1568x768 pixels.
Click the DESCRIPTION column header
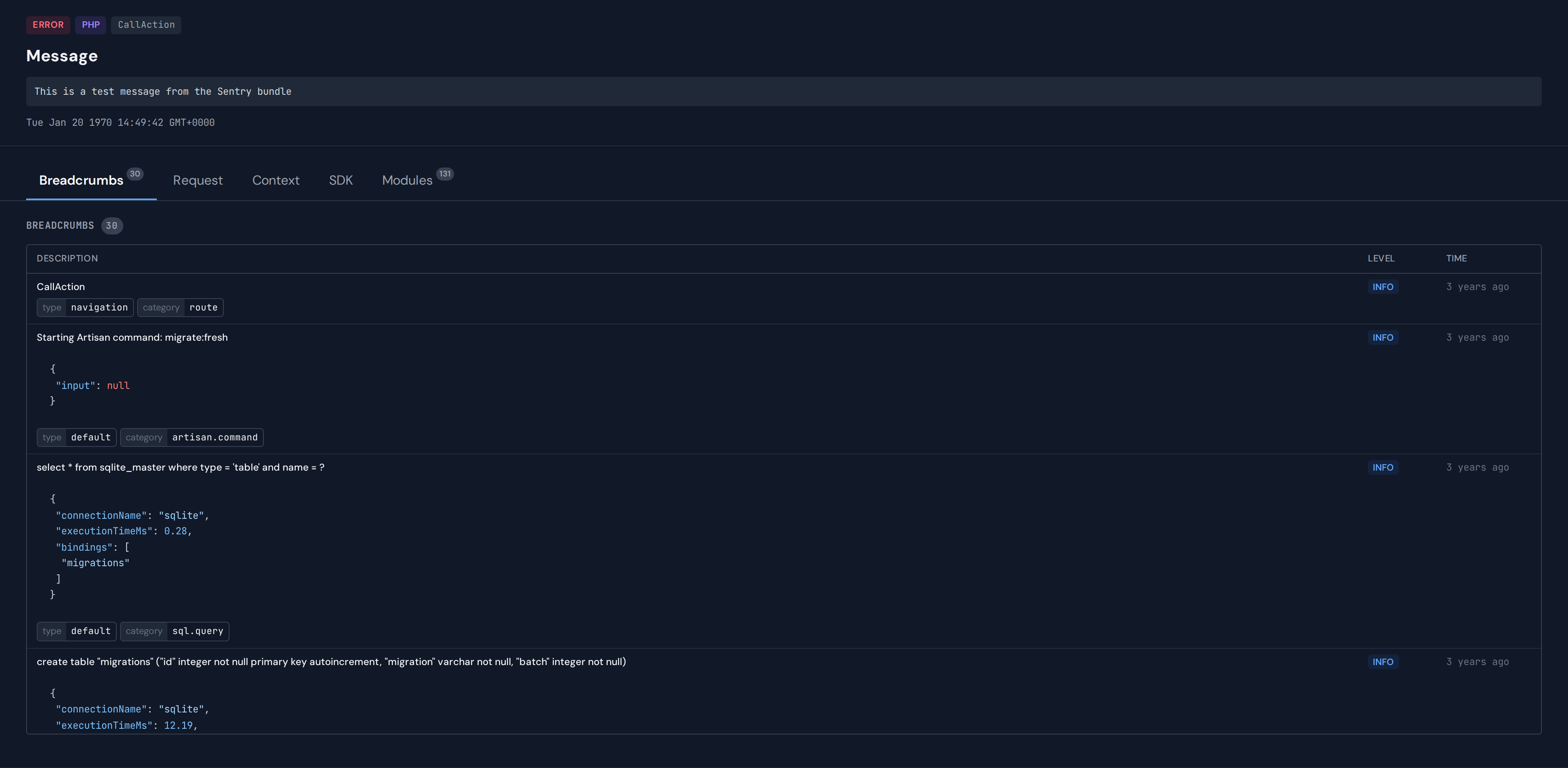67,258
